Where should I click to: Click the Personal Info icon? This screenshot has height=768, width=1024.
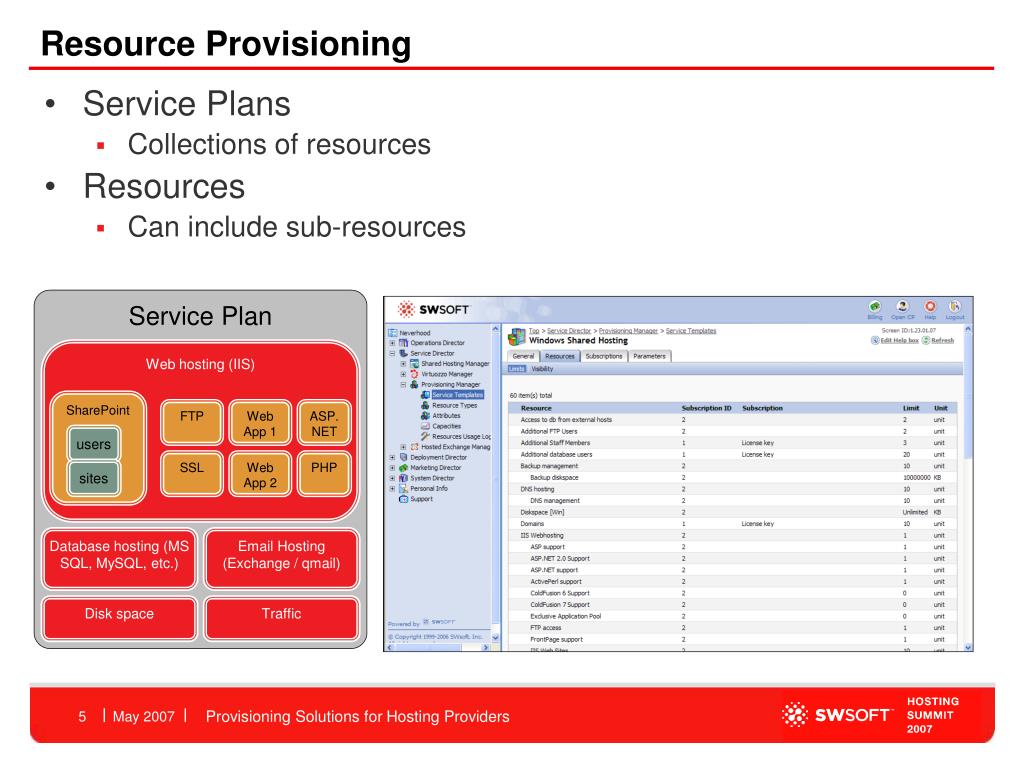point(404,488)
